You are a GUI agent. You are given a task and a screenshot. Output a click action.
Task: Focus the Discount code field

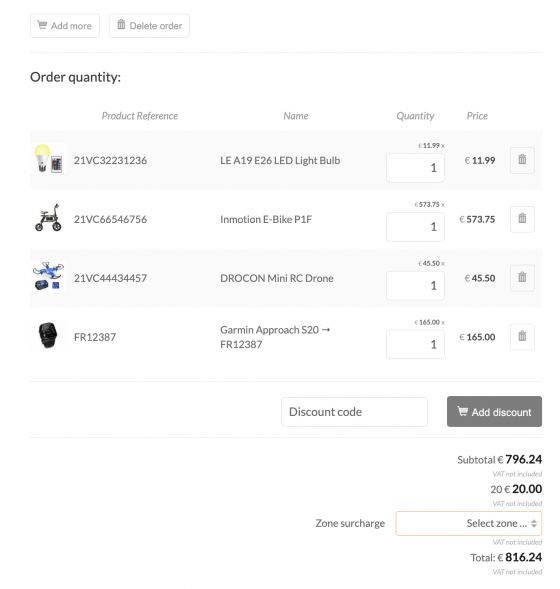click(x=354, y=412)
